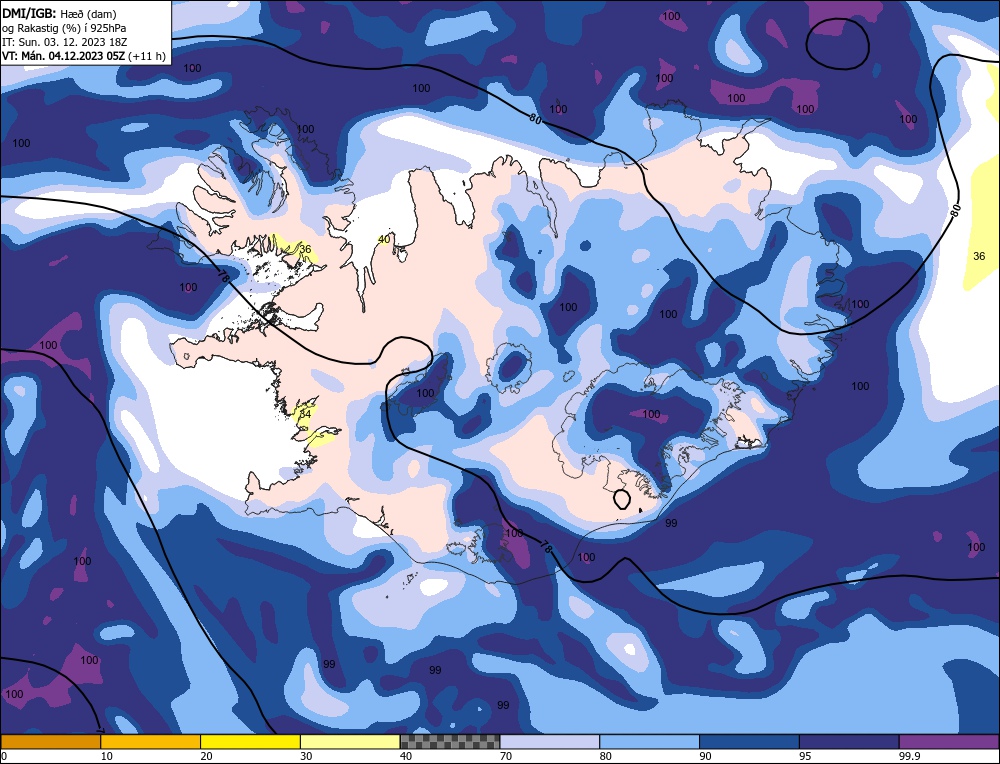Viewport: 1000px width, 764px height.
Task: Click the '20' legend scale value
Action: coord(207,756)
